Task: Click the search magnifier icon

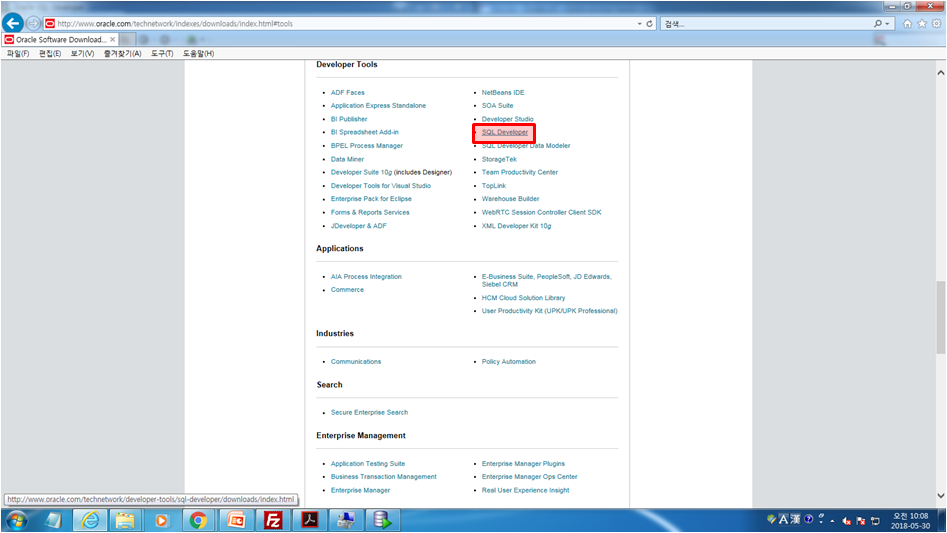Action: [x=878, y=24]
